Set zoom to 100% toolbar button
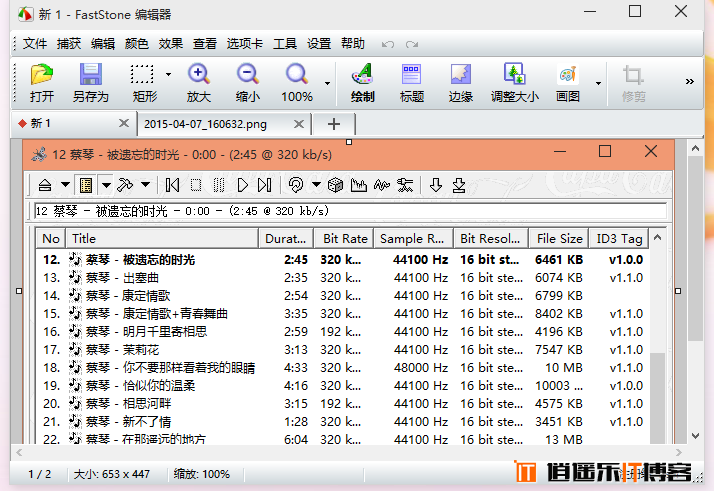 297,83
